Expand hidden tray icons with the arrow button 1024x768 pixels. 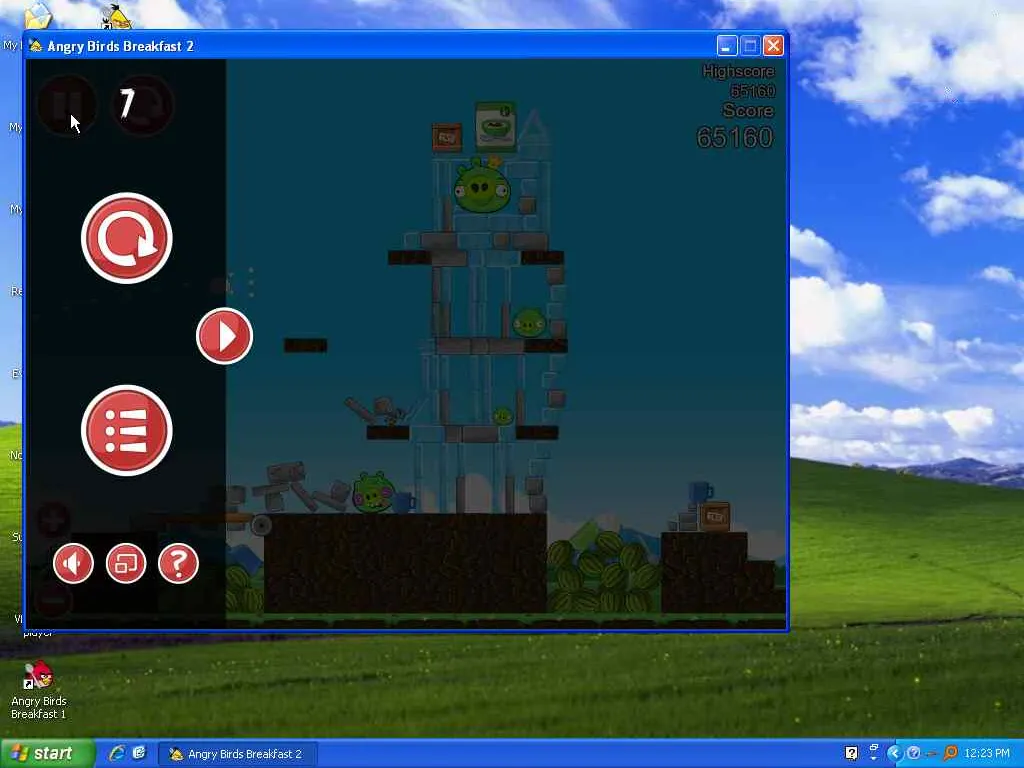tap(894, 754)
